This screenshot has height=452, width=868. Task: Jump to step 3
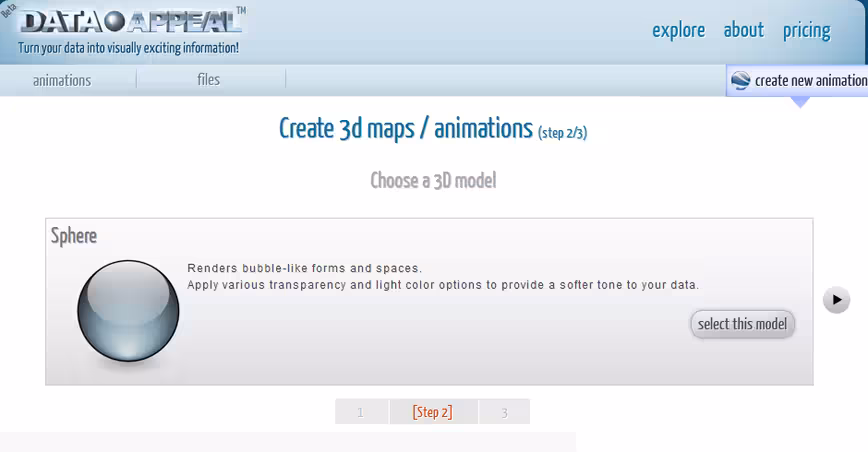504,412
